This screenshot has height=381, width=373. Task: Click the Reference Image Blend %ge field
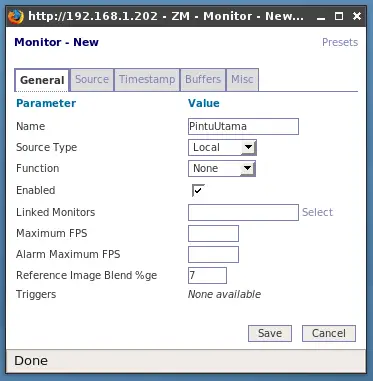click(207, 275)
